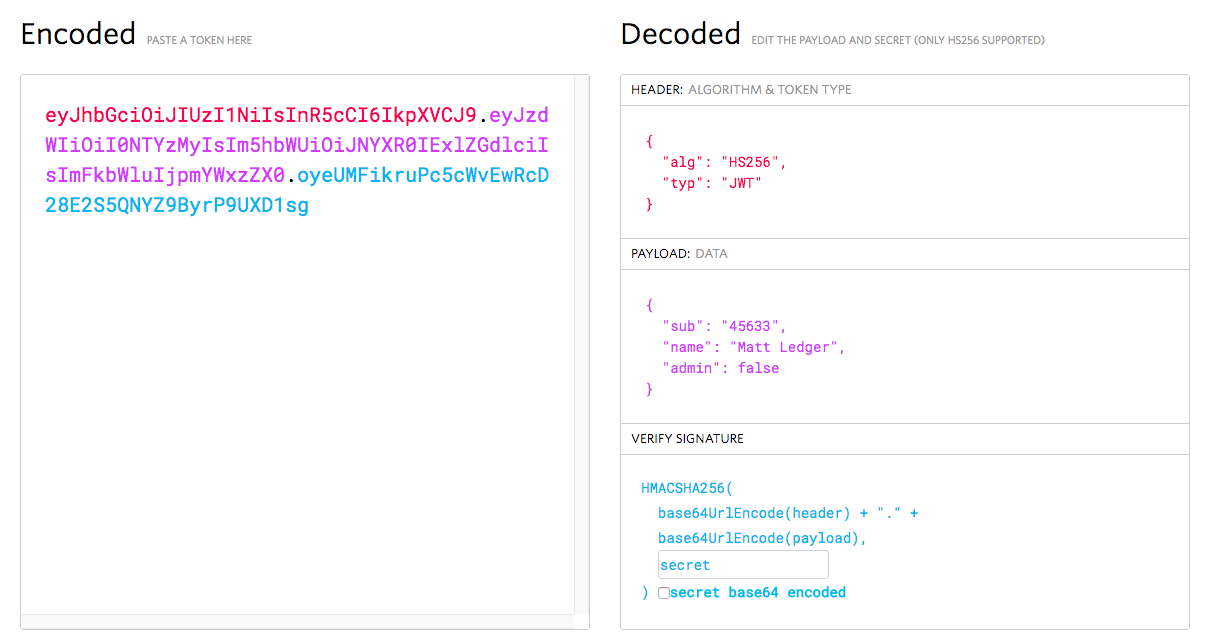This screenshot has height=643, width=1205.
Task: Click the HEADER: ALGORITHM & TOKEN TYPE label
Action: [x=741, y=90]
